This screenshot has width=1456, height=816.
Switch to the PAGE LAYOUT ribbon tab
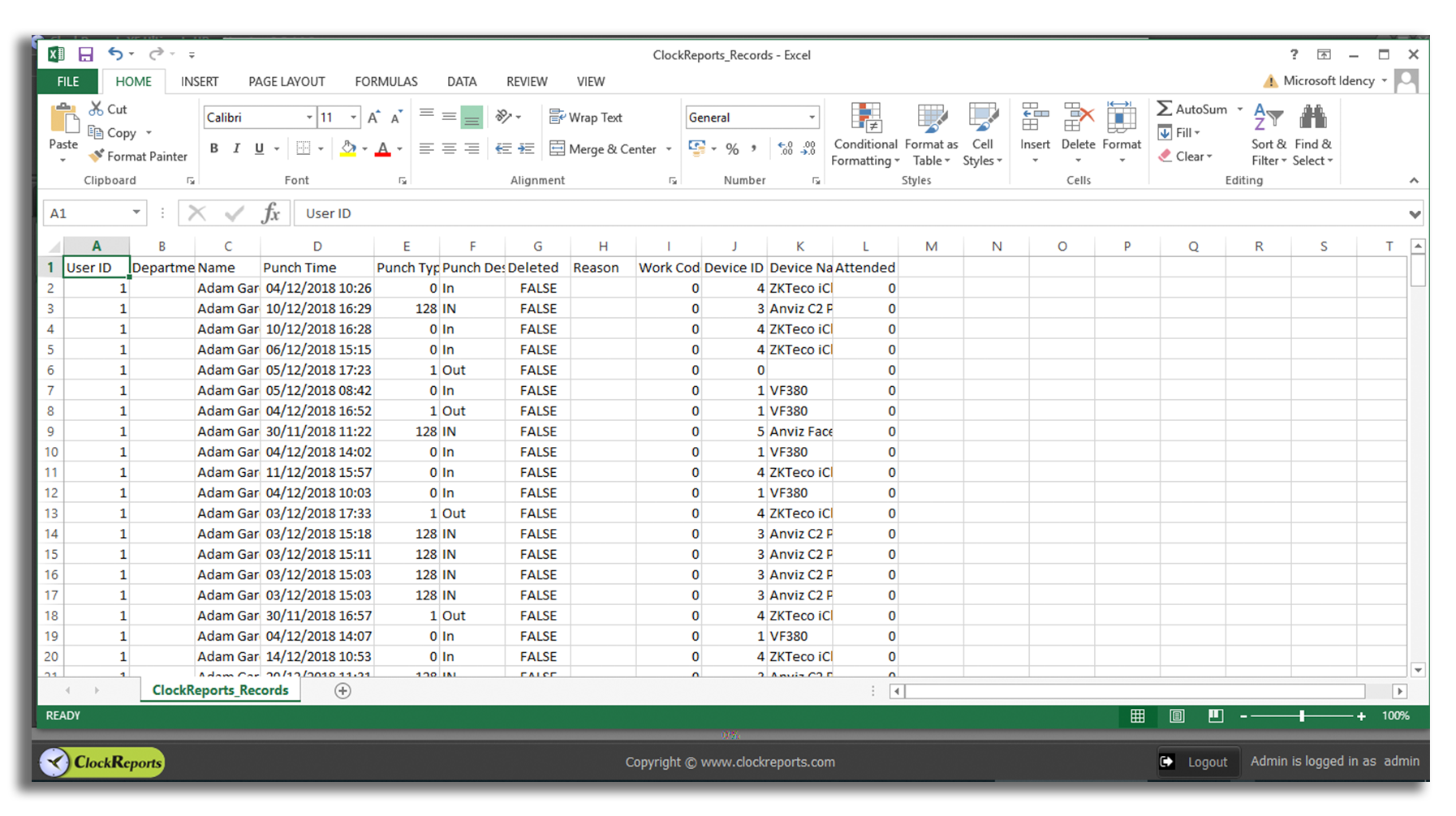pyautogui.click(x=286, y=81)
